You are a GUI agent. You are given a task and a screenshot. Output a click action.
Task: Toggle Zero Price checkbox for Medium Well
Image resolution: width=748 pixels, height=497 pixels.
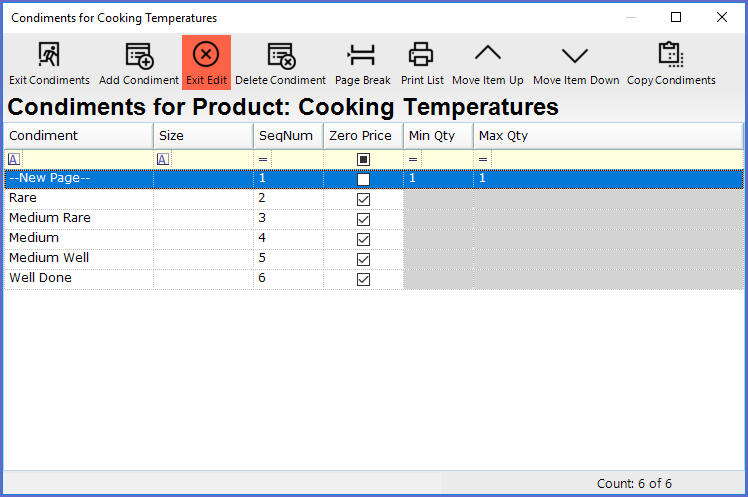pos(363,259)
